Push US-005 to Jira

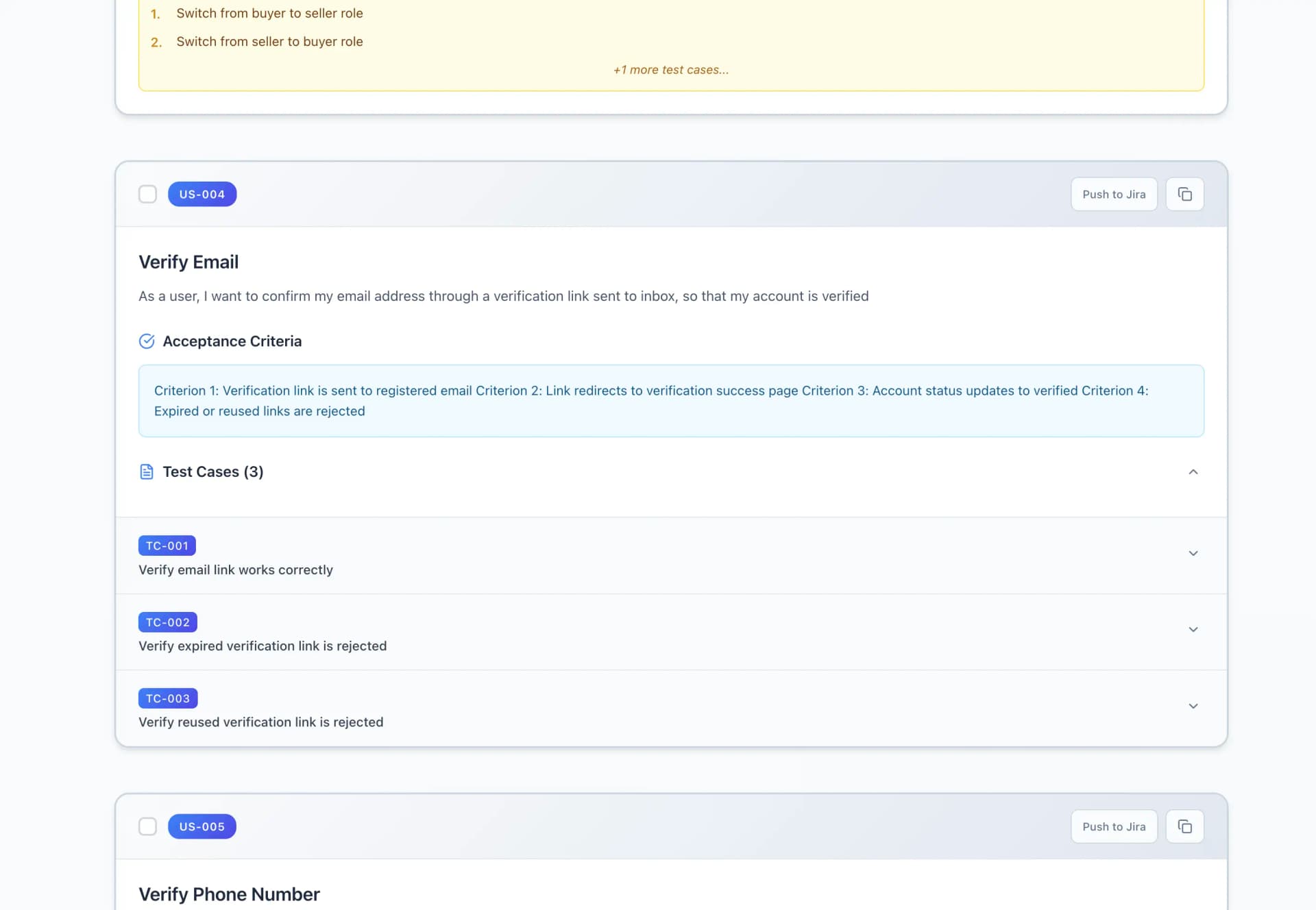[1114, 826]
